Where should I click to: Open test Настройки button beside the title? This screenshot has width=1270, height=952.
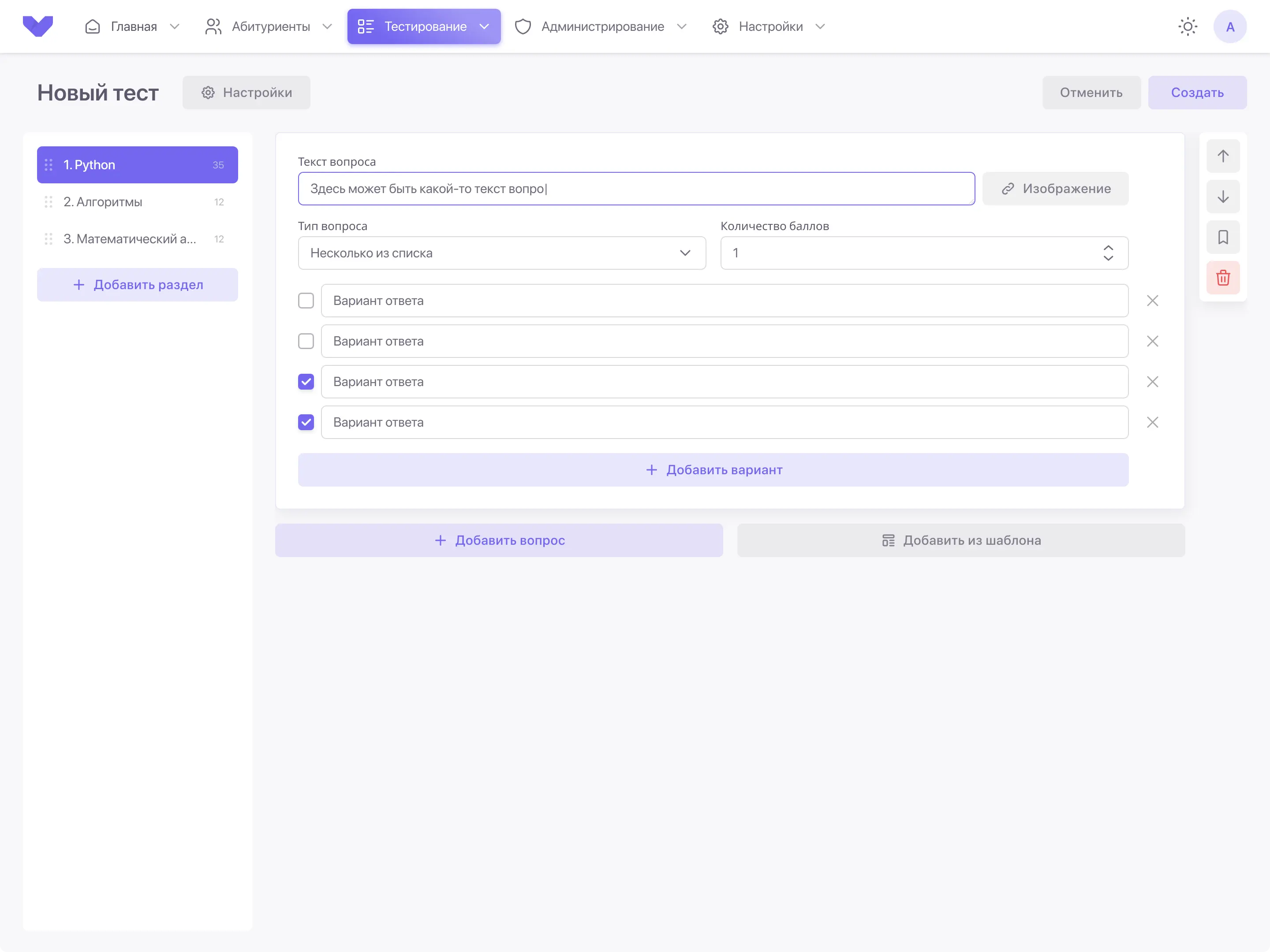coord(247,93)
